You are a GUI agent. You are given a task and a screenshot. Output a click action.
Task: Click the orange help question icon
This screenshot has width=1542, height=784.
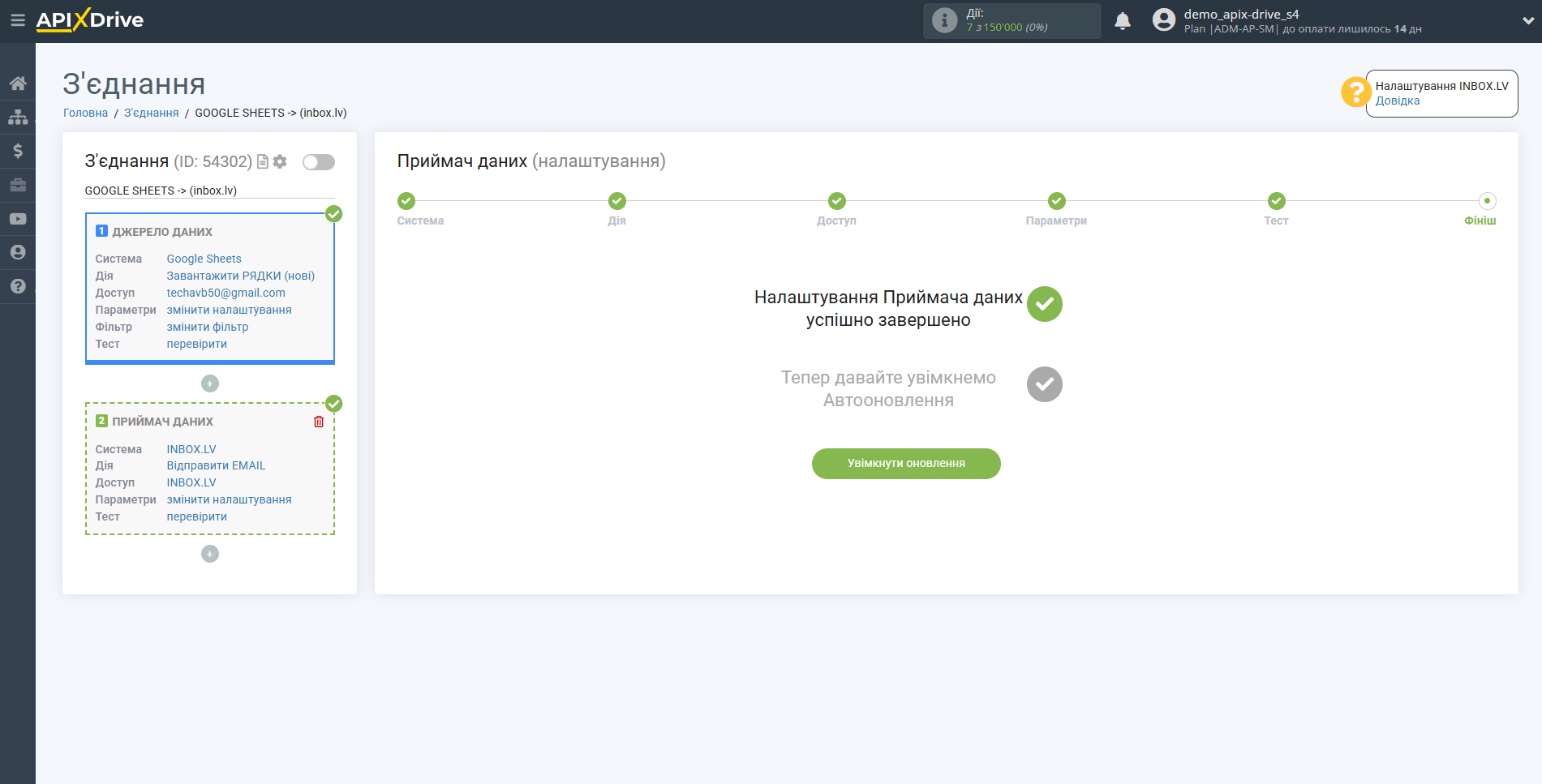coord(1355,92)
